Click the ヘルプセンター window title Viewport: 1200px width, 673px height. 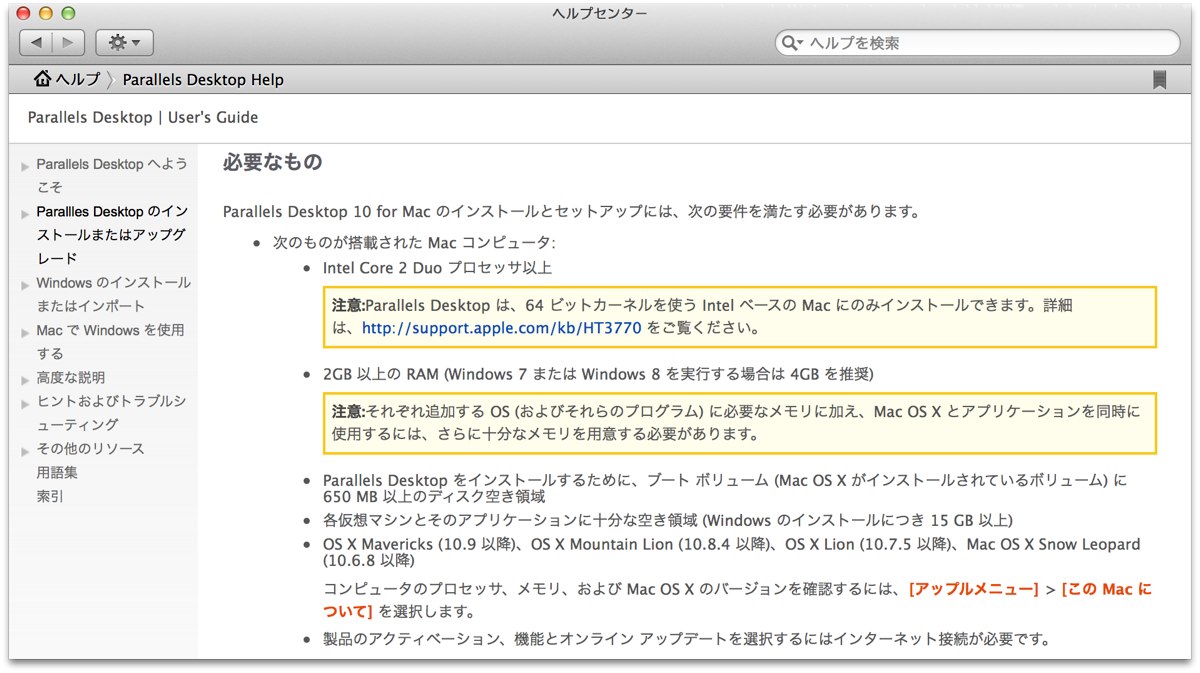(600, 13)
